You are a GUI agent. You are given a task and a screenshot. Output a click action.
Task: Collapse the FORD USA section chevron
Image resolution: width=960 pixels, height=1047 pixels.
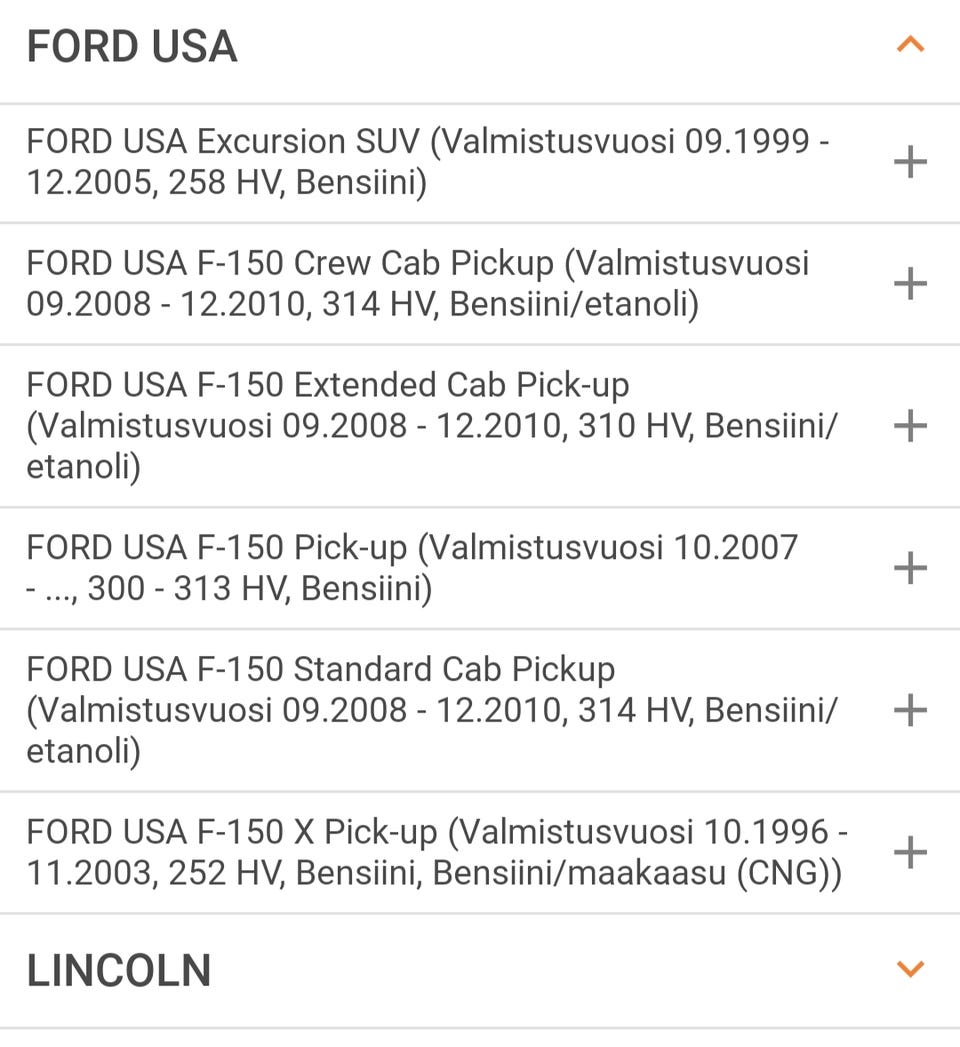pos(910,45)
